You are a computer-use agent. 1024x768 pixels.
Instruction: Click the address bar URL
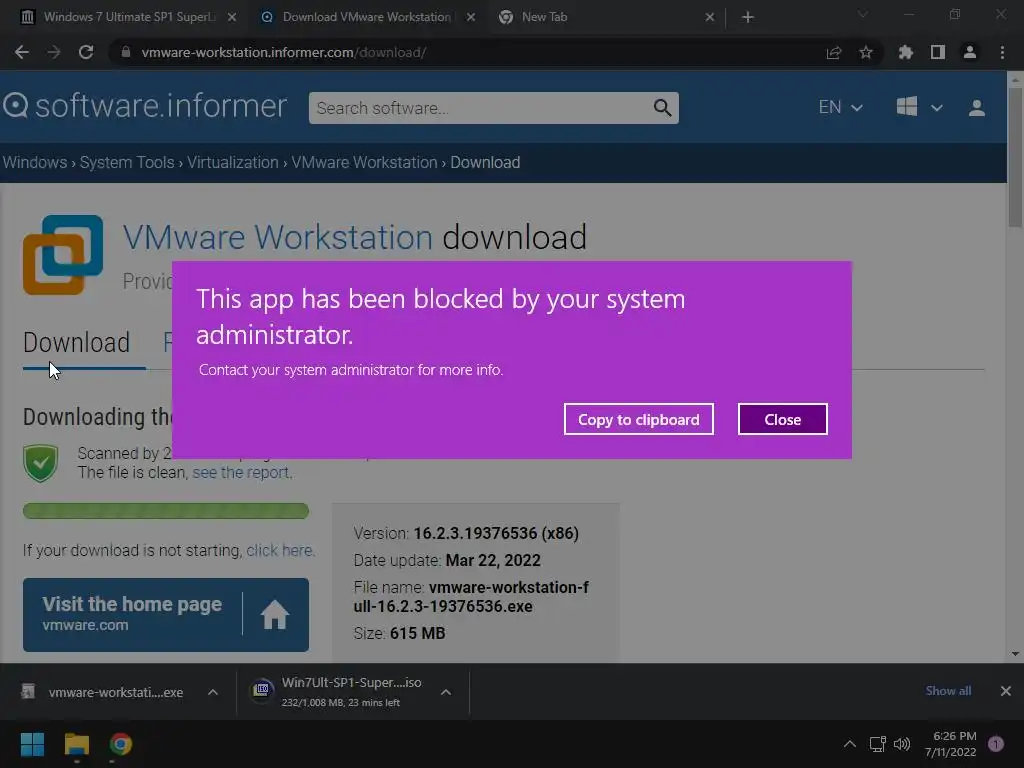283,53
